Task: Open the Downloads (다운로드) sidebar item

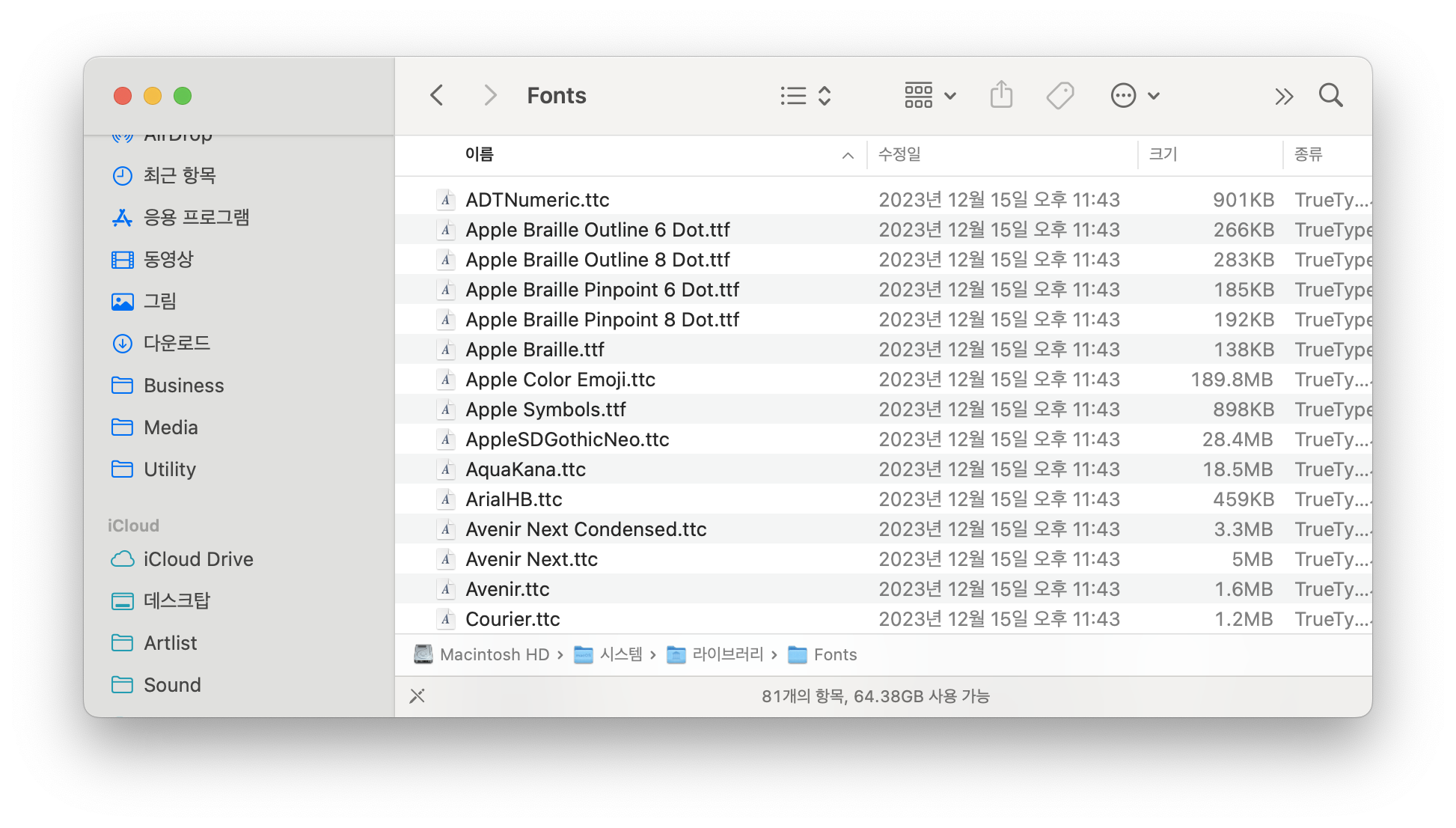Action: tap(177, 344)
